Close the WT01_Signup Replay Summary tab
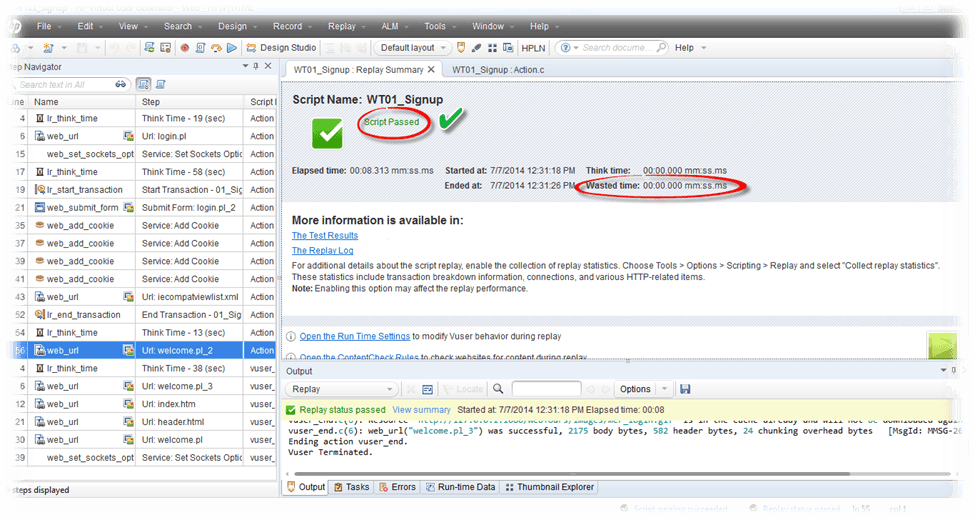This screenshot has width=975, height=520. [432, 70]
